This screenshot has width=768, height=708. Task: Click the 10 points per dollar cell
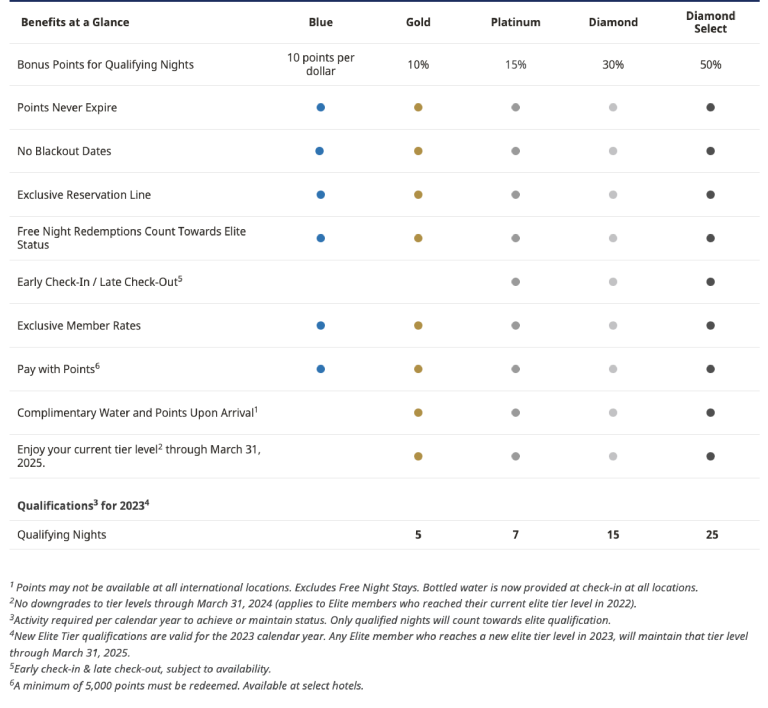320,64
